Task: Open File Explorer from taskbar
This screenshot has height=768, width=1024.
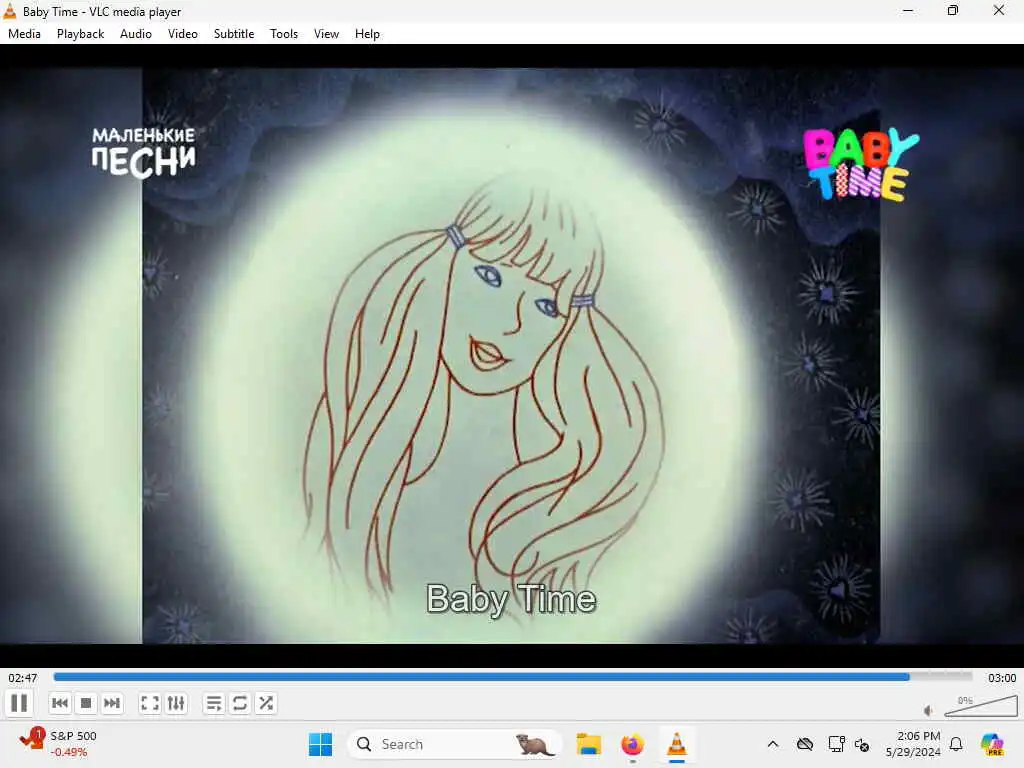Action: pyautogui.click(x=588, y=744)
